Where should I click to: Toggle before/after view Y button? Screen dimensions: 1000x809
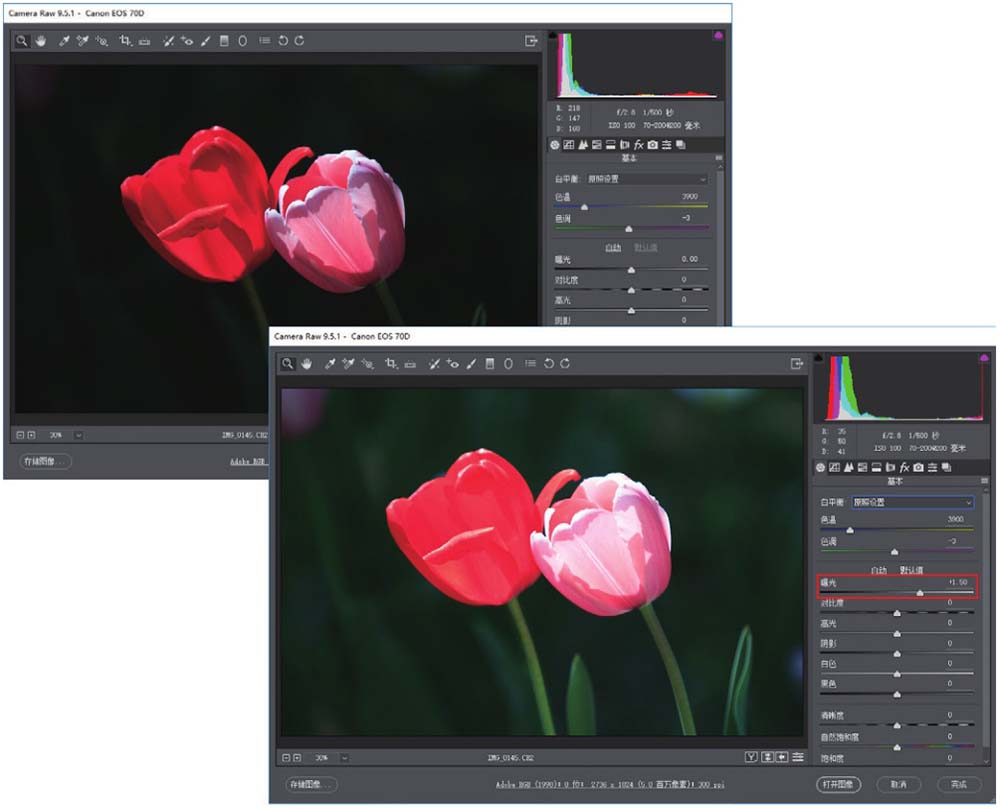[x=751, y=757]
